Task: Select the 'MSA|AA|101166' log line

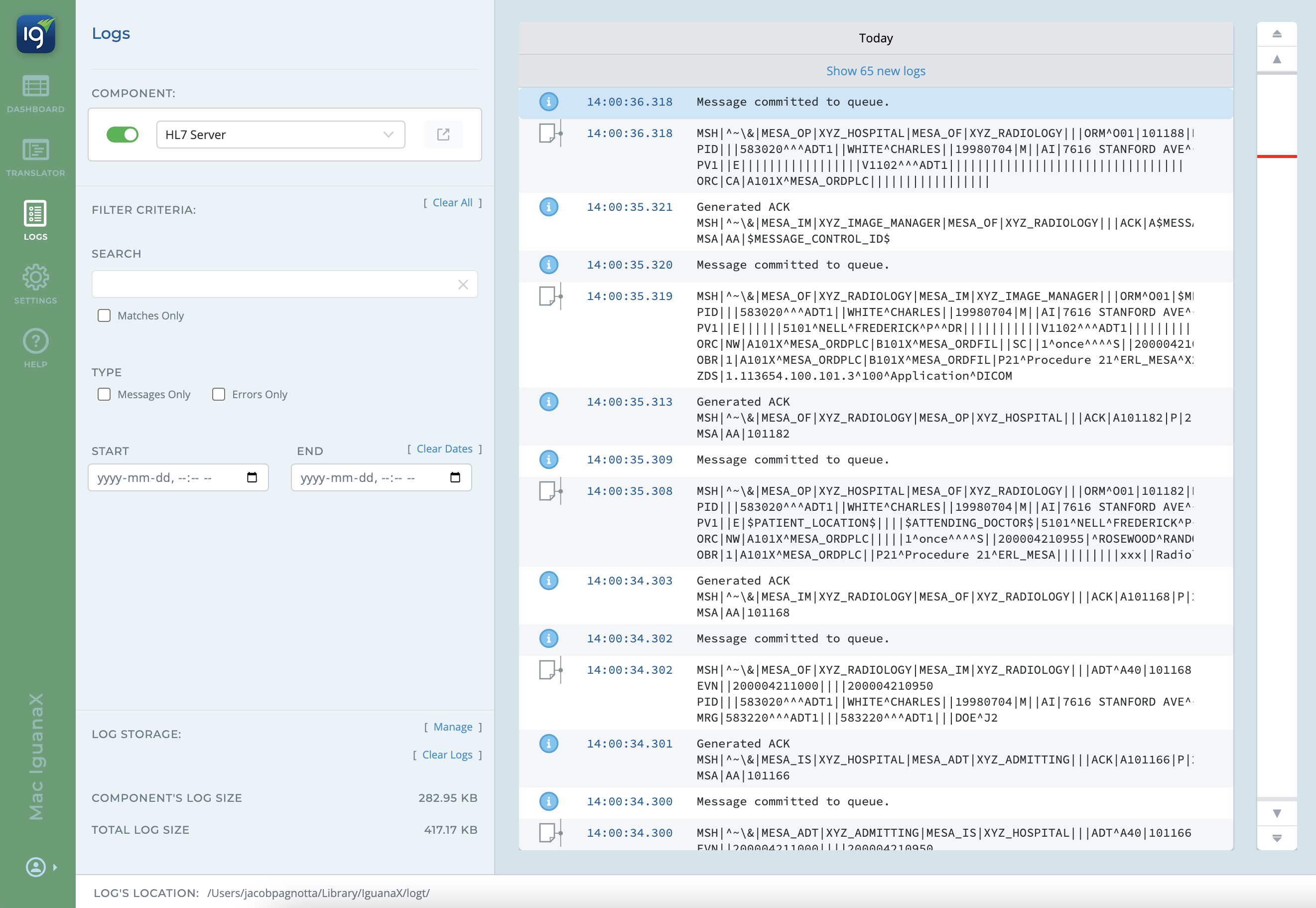Action: click(743, 776)
